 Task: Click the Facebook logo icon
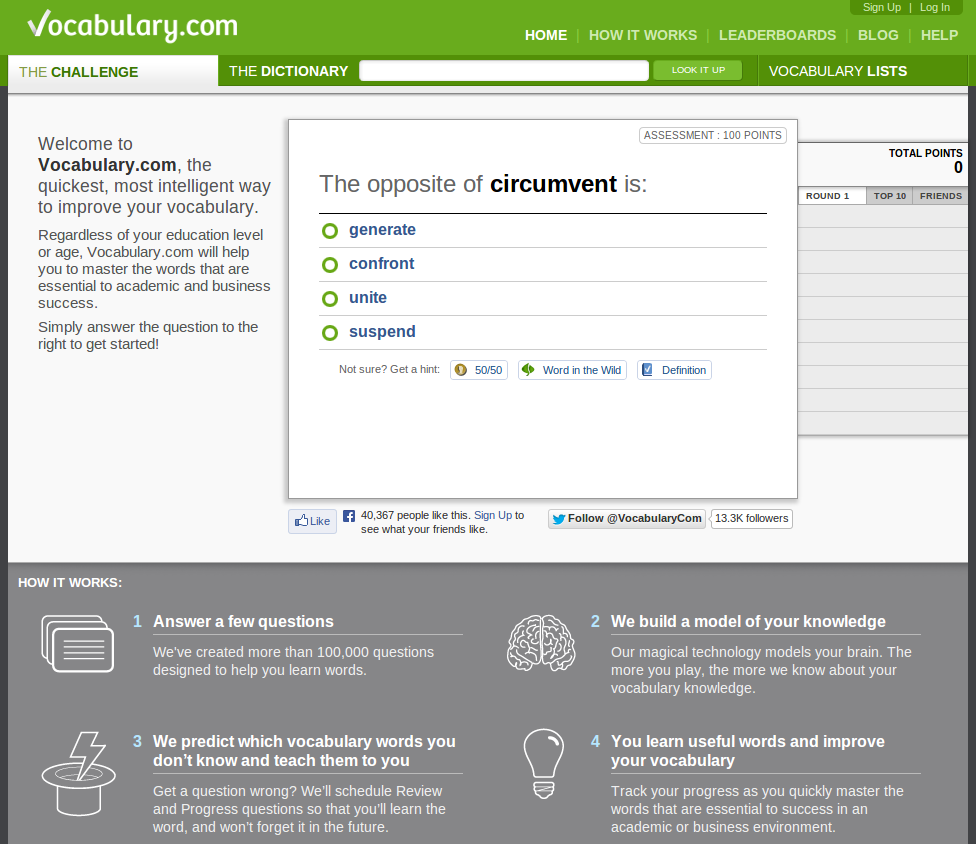point(349,515)
